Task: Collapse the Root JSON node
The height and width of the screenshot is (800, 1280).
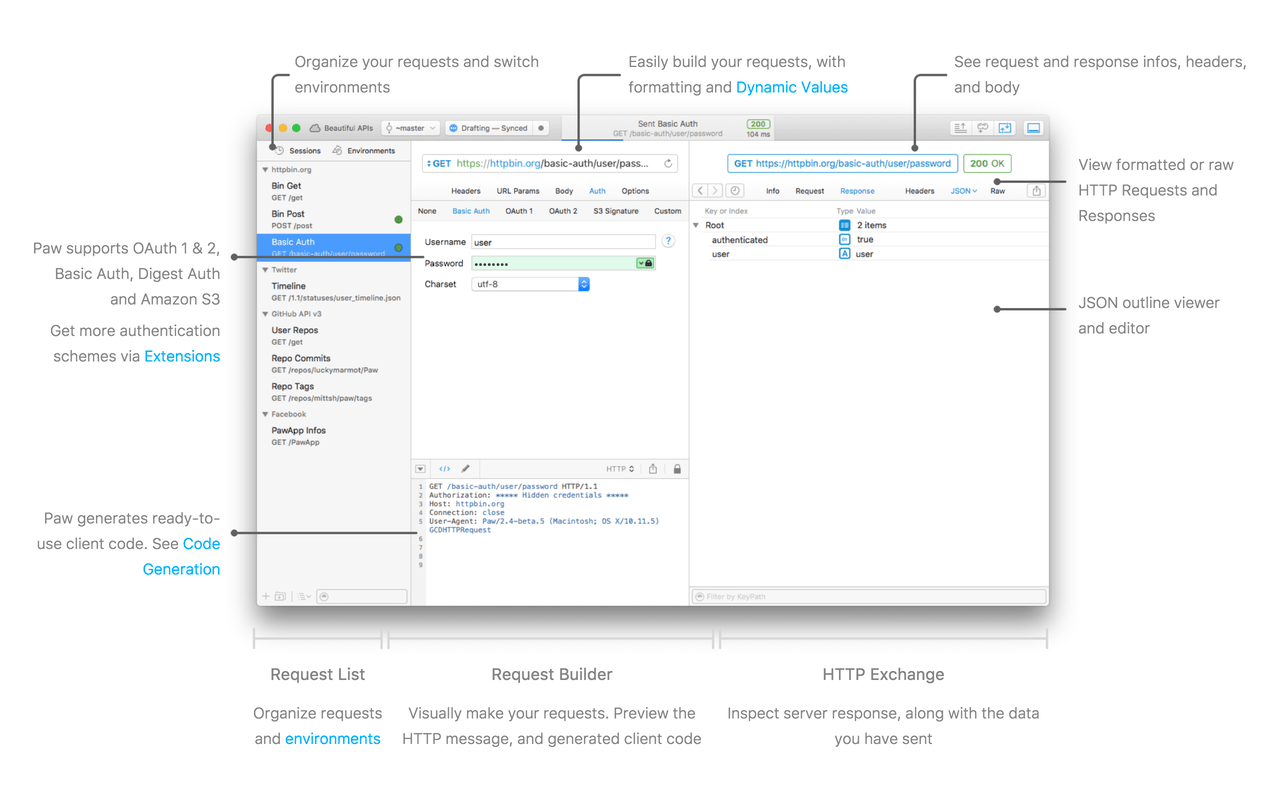Action: click(697, 226)
